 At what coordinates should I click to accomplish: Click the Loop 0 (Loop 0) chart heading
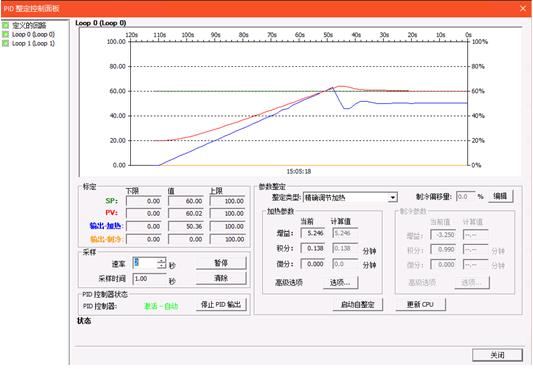pyautogui.click(x=101, y=23)
